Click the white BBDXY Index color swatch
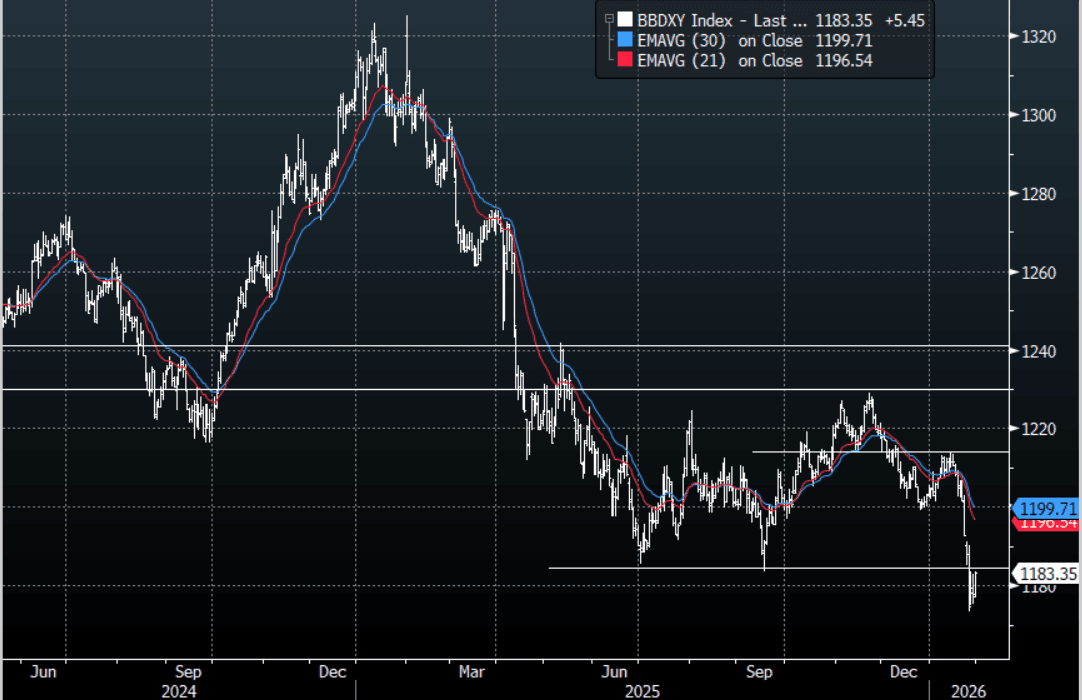This screenshot has height=700, width=1082. coord(624,18)
